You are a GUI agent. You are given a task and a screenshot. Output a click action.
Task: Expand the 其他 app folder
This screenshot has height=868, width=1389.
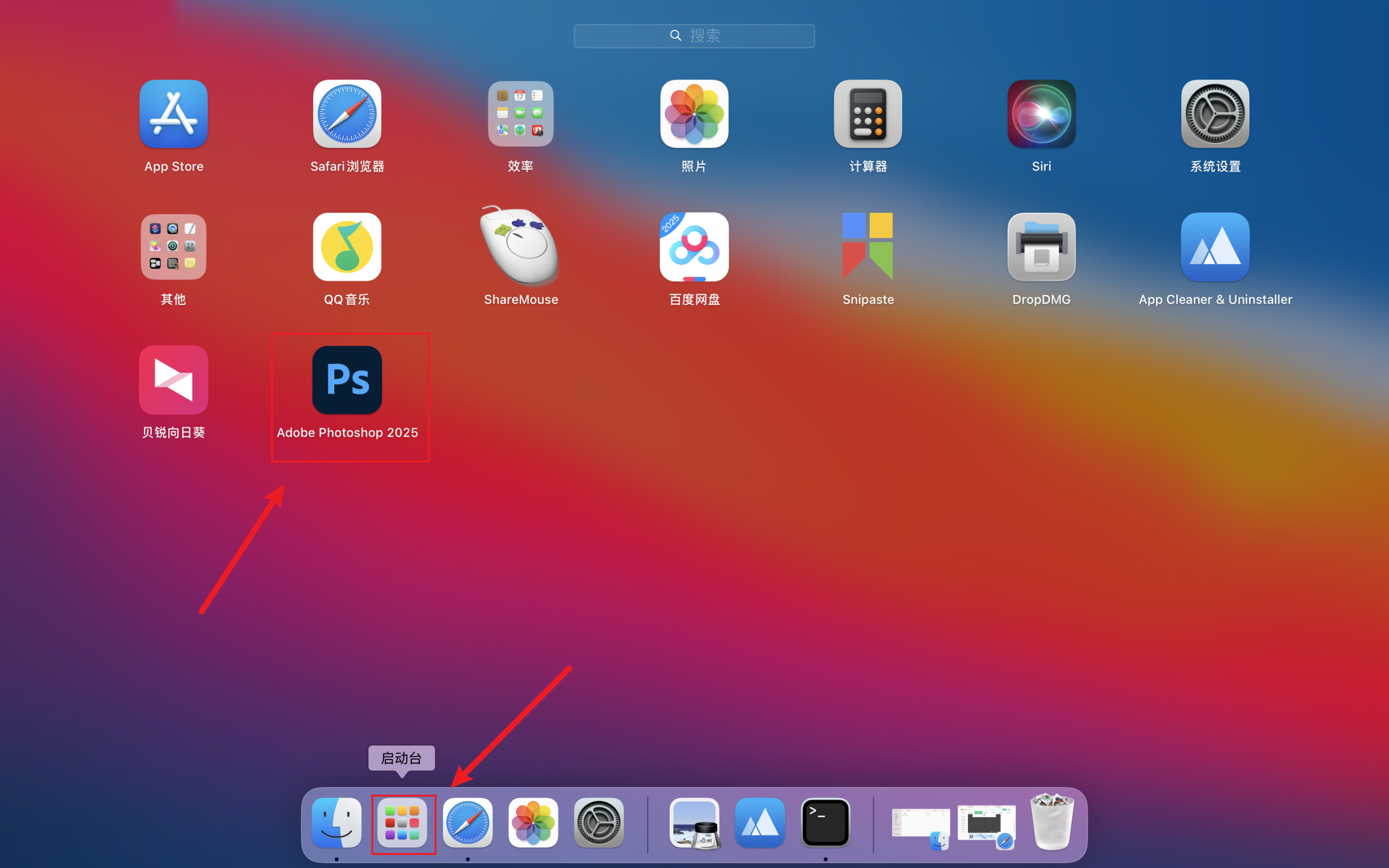[173, 247]
